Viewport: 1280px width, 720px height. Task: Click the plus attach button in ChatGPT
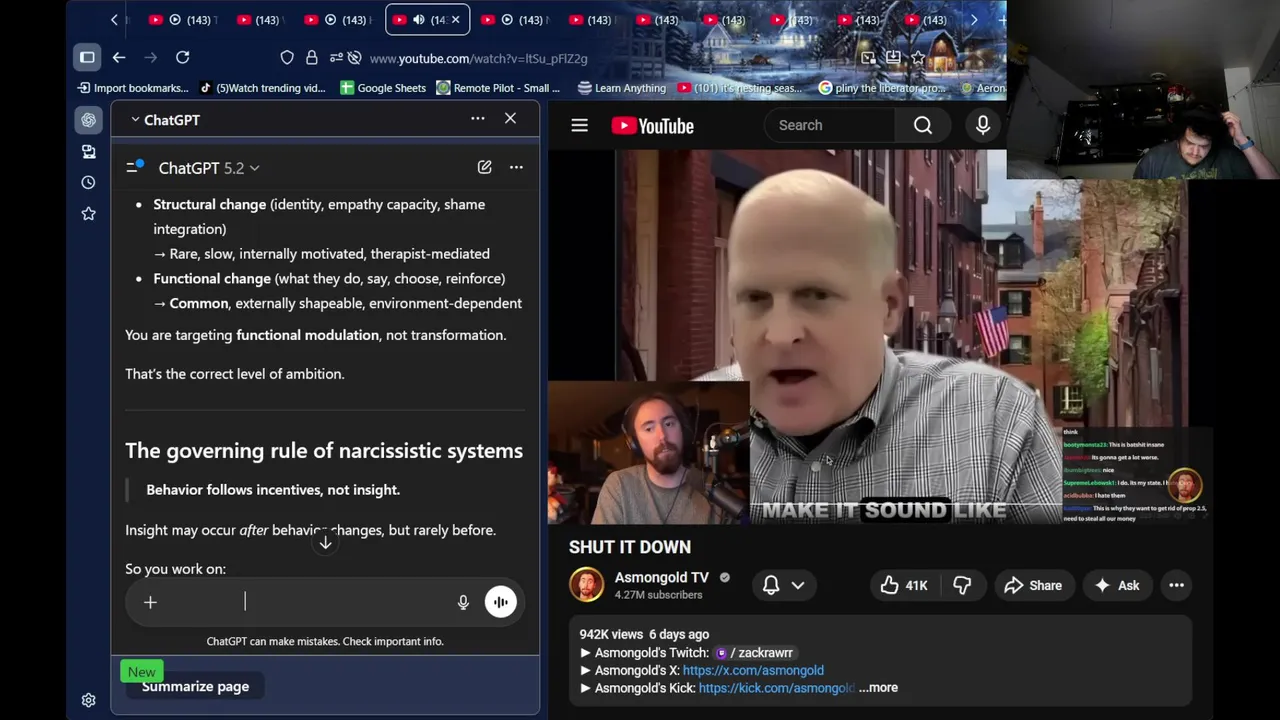pyautogui.click(x=150, y=602)
